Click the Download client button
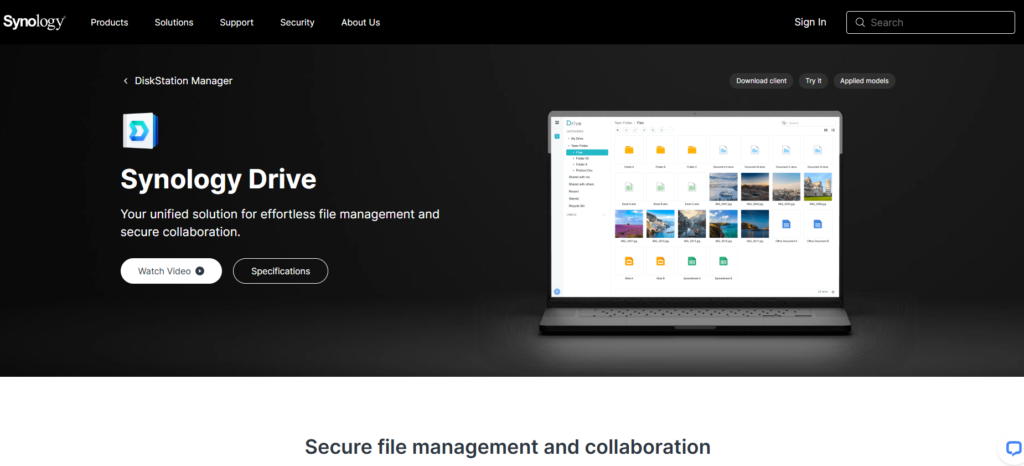This screenshot has width=1024, height=466. coord(761,81)
